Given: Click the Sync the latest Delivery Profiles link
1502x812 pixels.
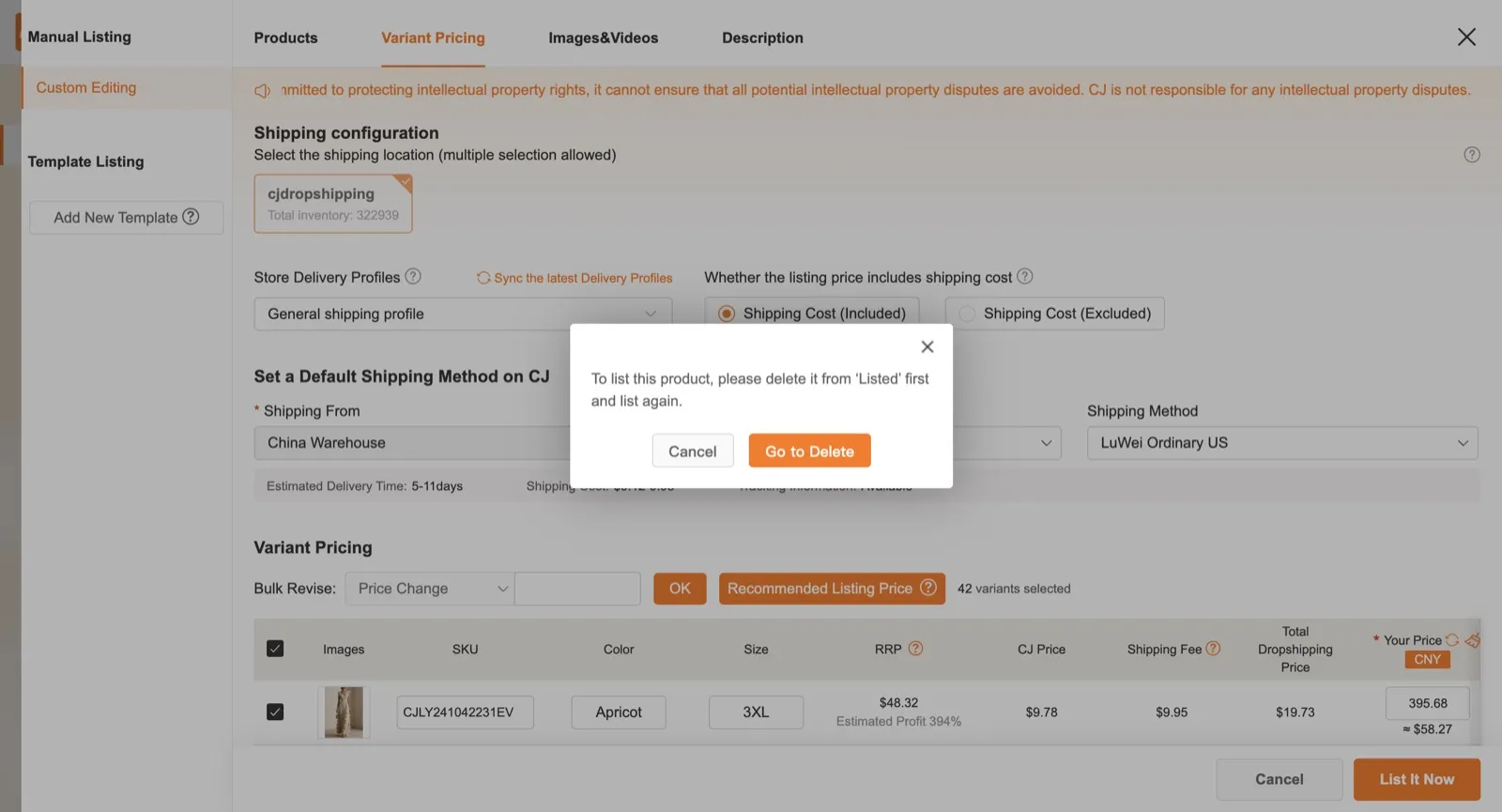Looking at the screenshot, I should (583, 278).
